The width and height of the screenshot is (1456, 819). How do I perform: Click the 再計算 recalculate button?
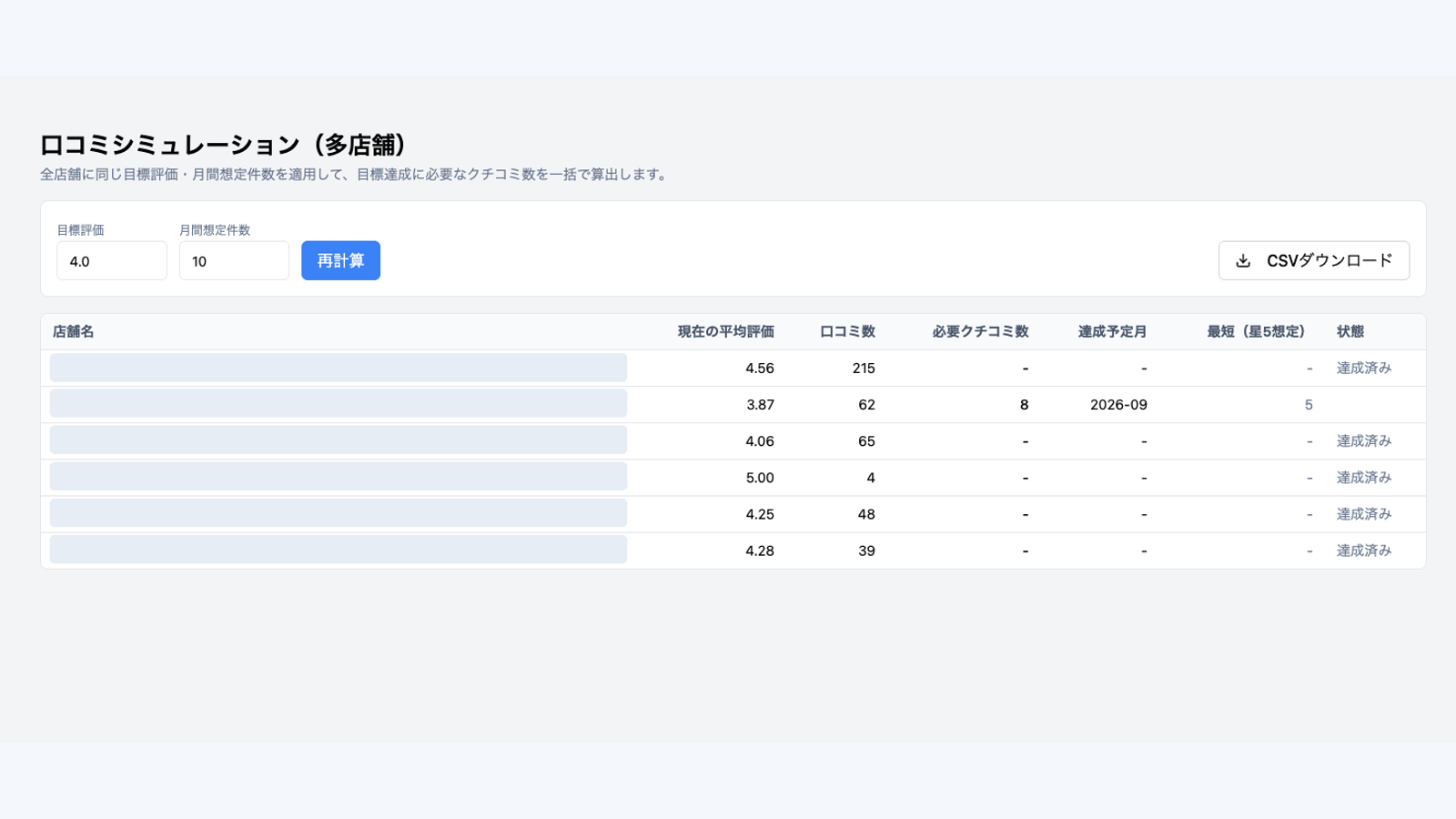point(340,260)
